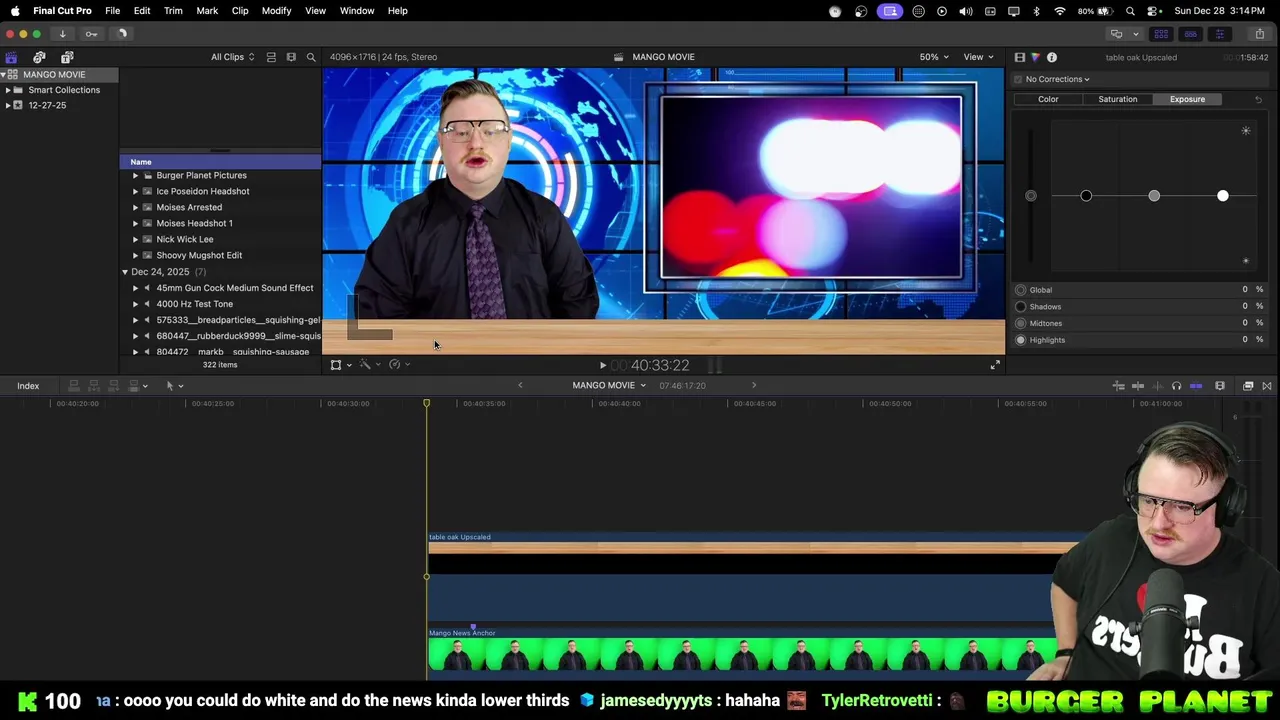Go back in timeline history
The height and width of the screenshot is (720, 1280).
click(520, 385)
